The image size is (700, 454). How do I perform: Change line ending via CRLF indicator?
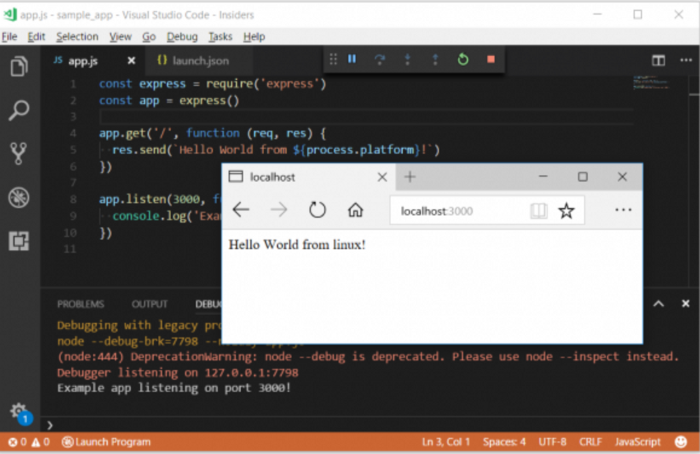(590, 442)
